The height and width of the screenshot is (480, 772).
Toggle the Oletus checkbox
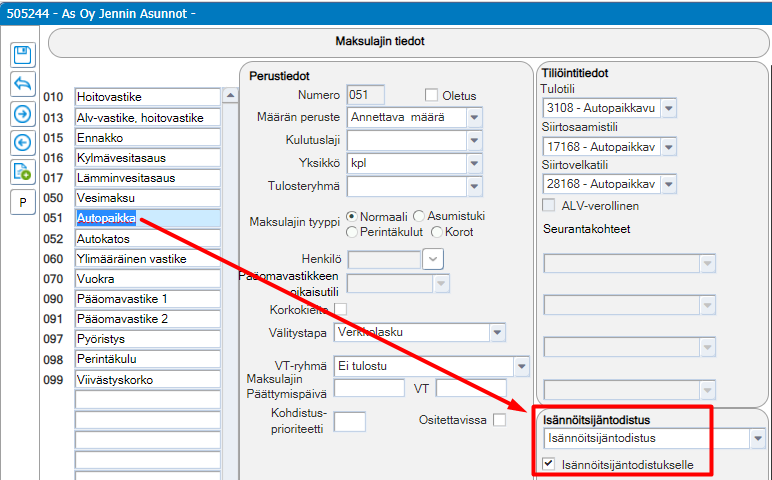(431, 95)
